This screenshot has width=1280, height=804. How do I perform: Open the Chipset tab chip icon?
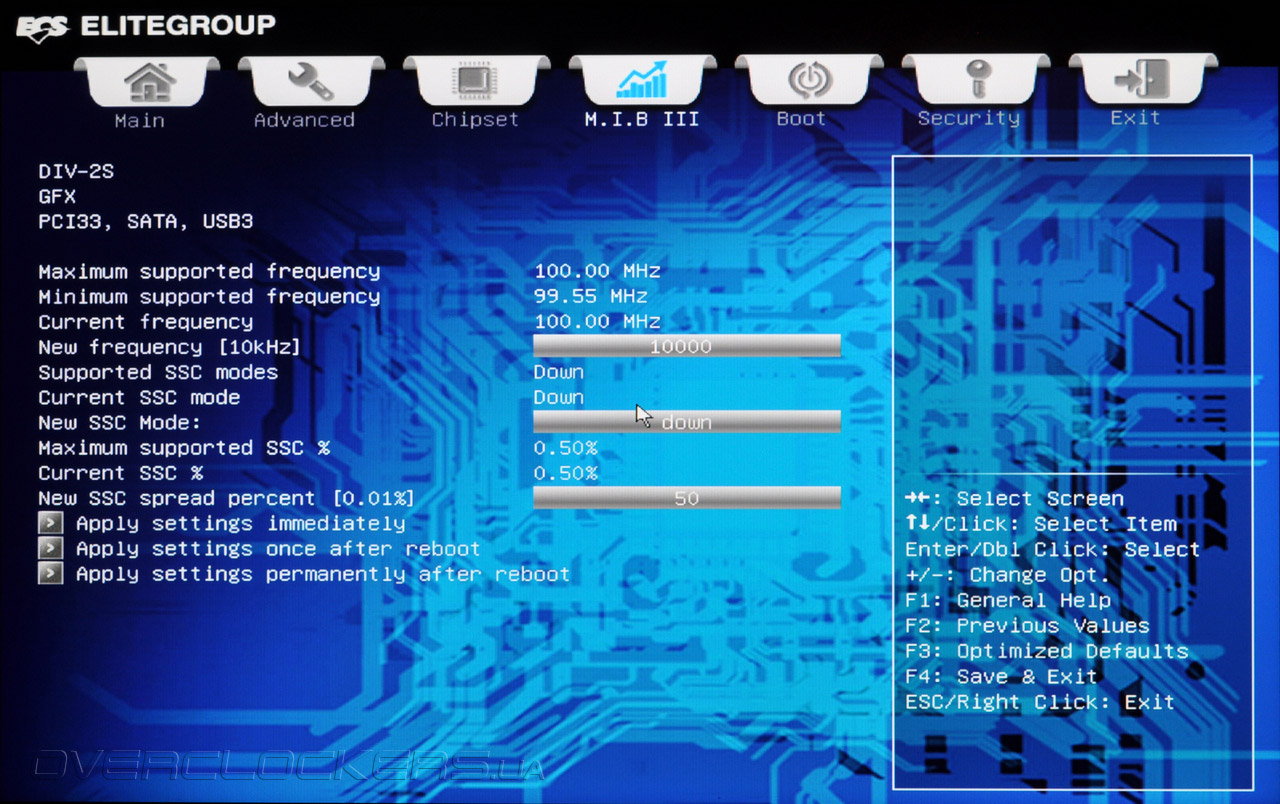pyautogui.click(x=475, y=81)
